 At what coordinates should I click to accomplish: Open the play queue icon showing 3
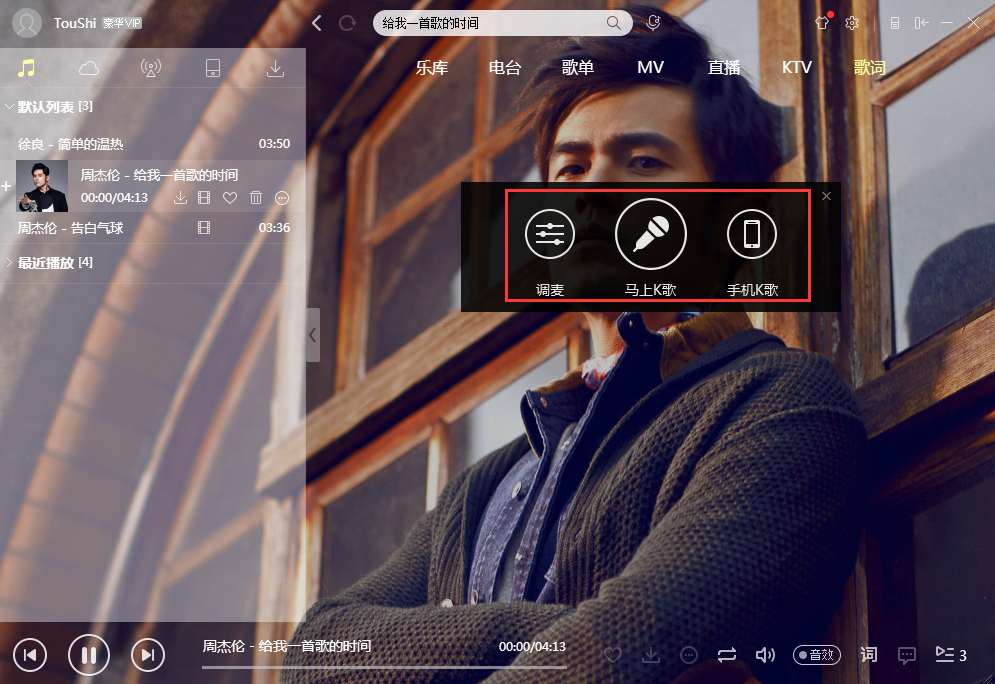(x=950, y=655)
